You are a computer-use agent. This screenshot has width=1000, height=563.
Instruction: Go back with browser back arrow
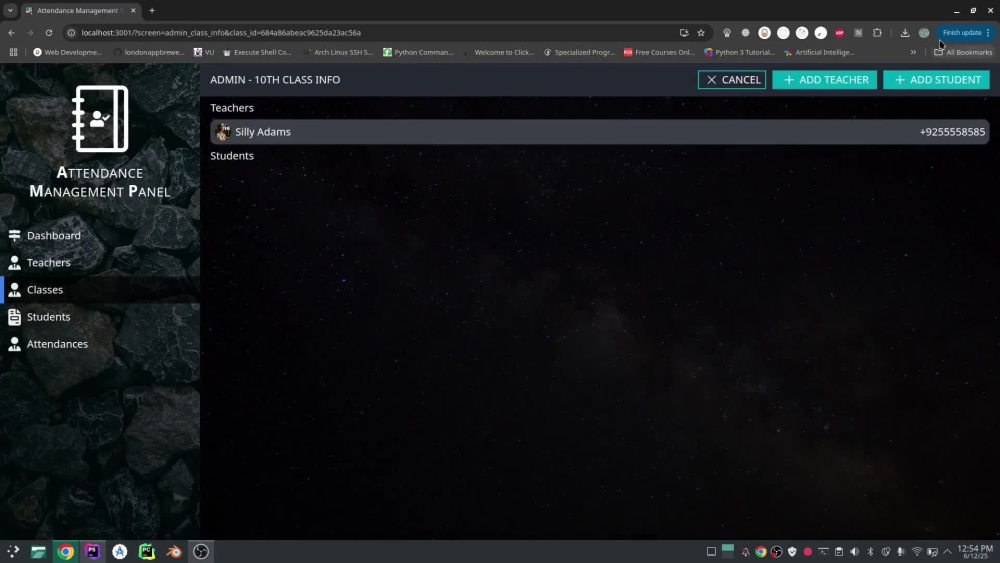point(11,33)
